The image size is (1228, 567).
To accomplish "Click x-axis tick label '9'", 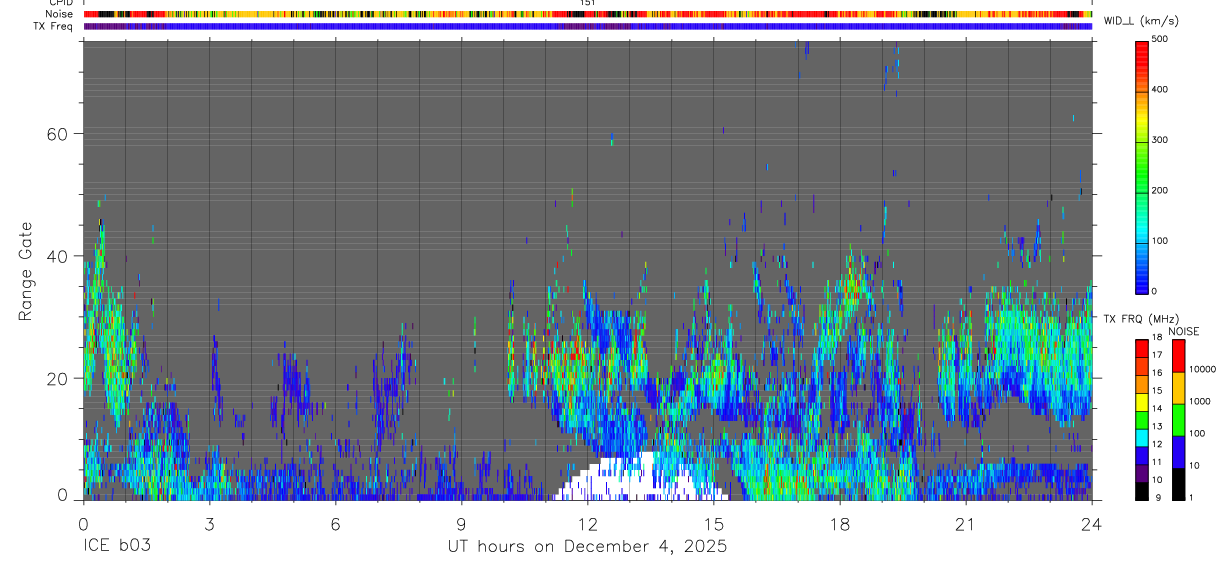I will click(461, 523).
